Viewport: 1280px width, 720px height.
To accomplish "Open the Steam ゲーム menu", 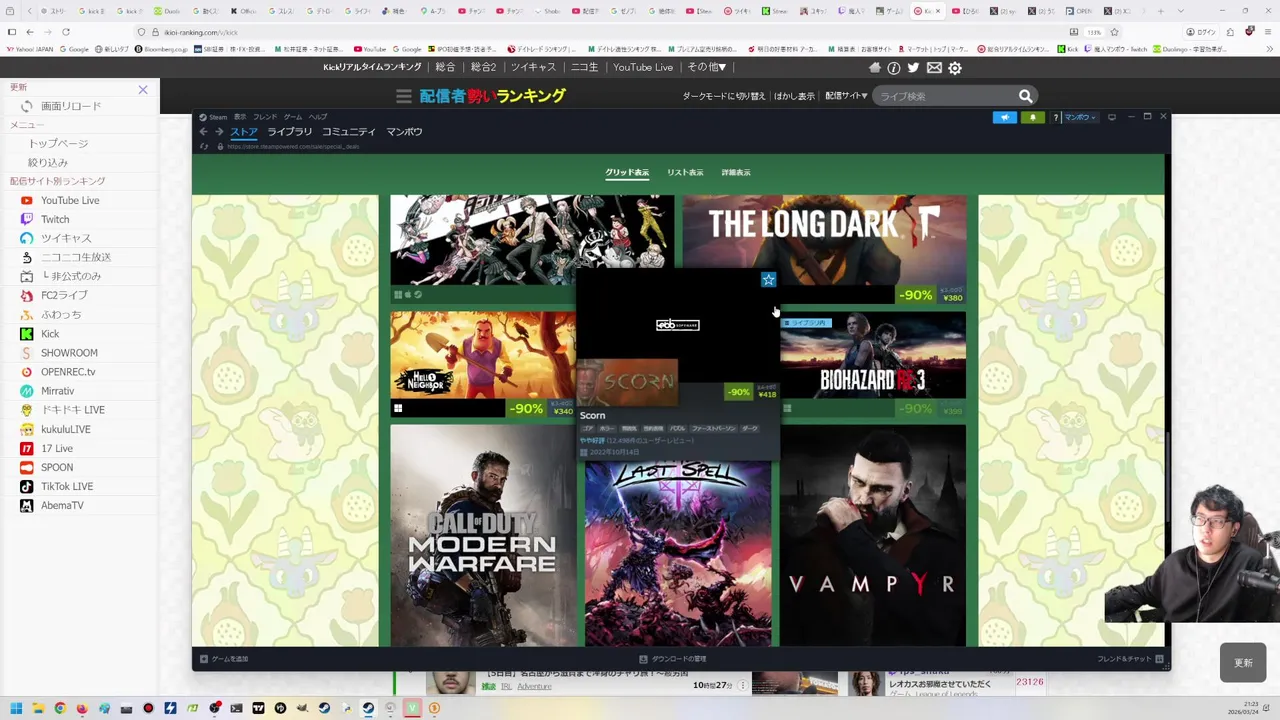I will [x=293, y=117].
